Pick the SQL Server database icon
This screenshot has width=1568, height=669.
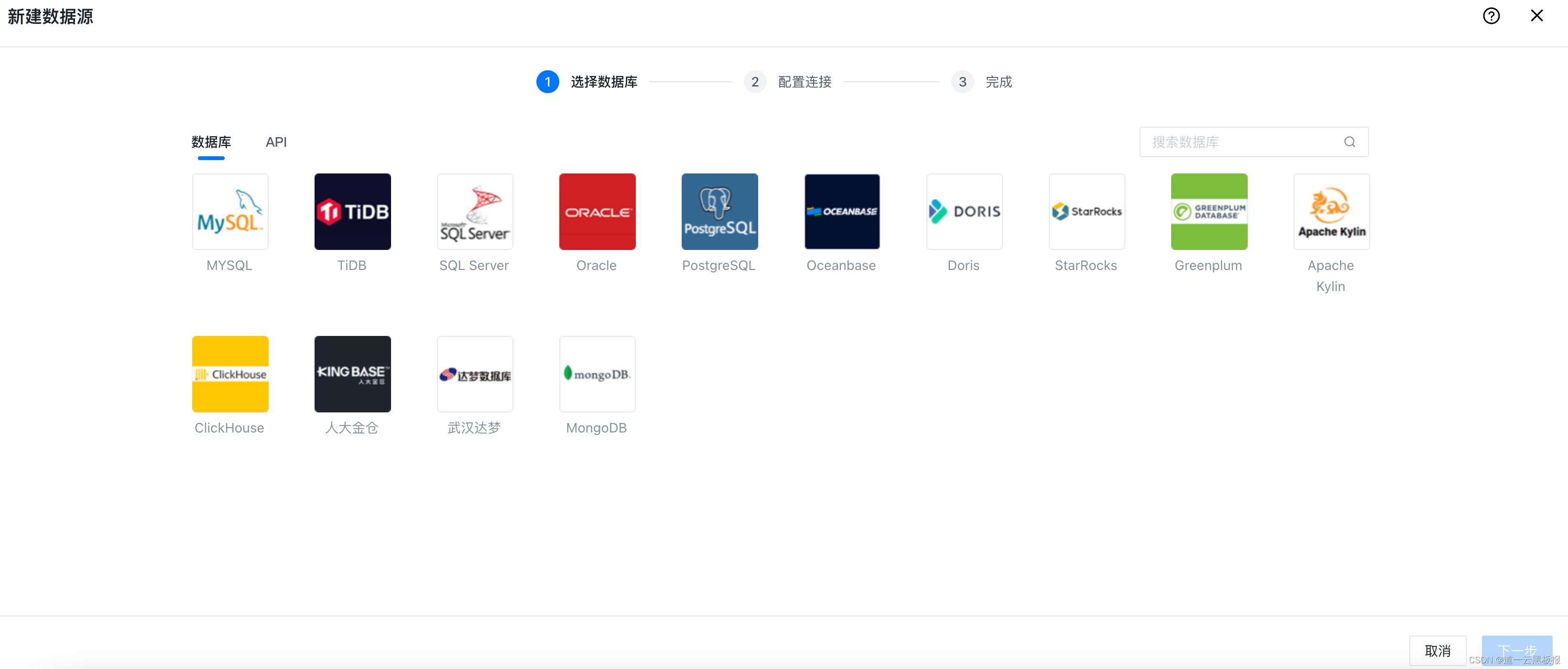pos(475,212)
